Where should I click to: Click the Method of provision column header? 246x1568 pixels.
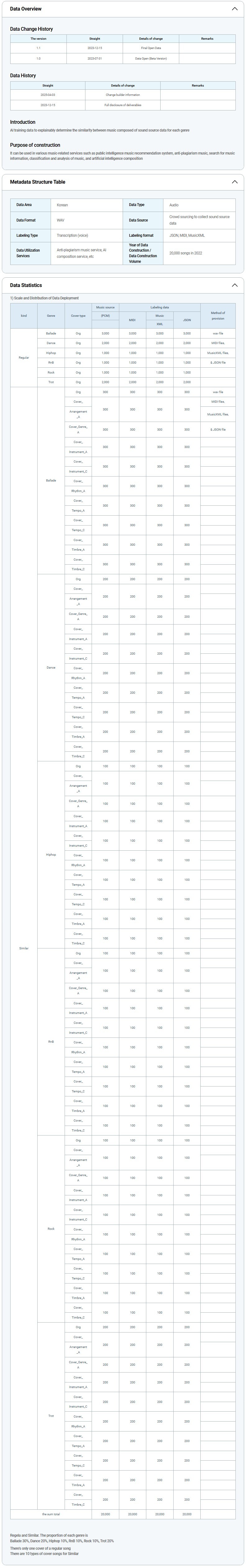(217, 315)
